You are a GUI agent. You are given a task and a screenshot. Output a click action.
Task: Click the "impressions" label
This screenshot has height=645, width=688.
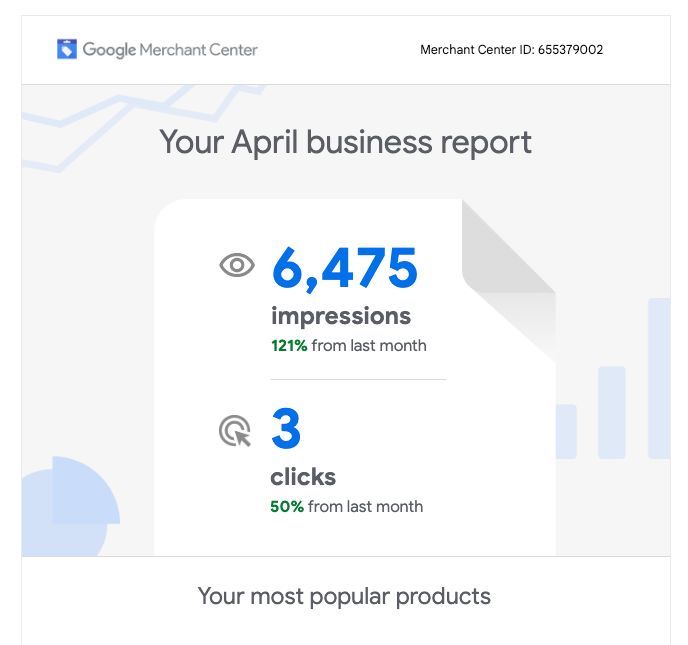tap(341, 316)
